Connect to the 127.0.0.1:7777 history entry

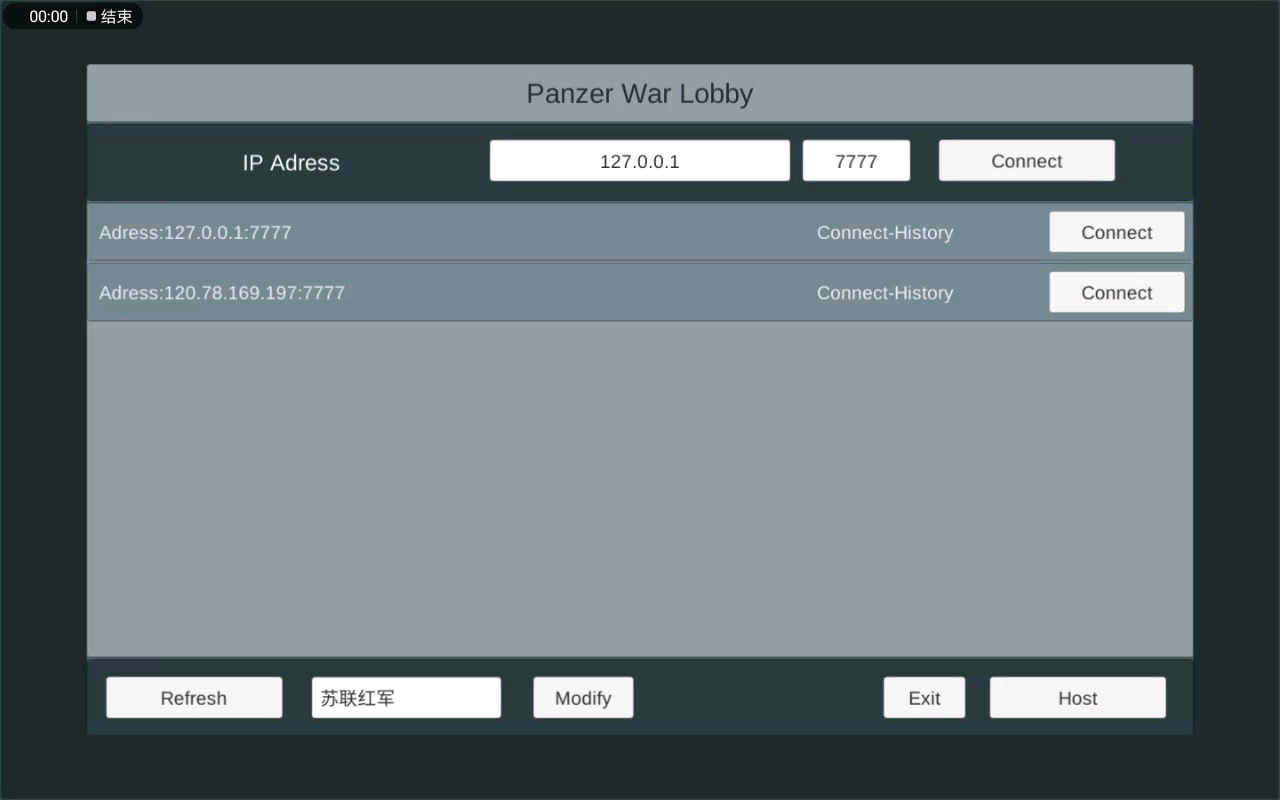[x=1116, y=232]
